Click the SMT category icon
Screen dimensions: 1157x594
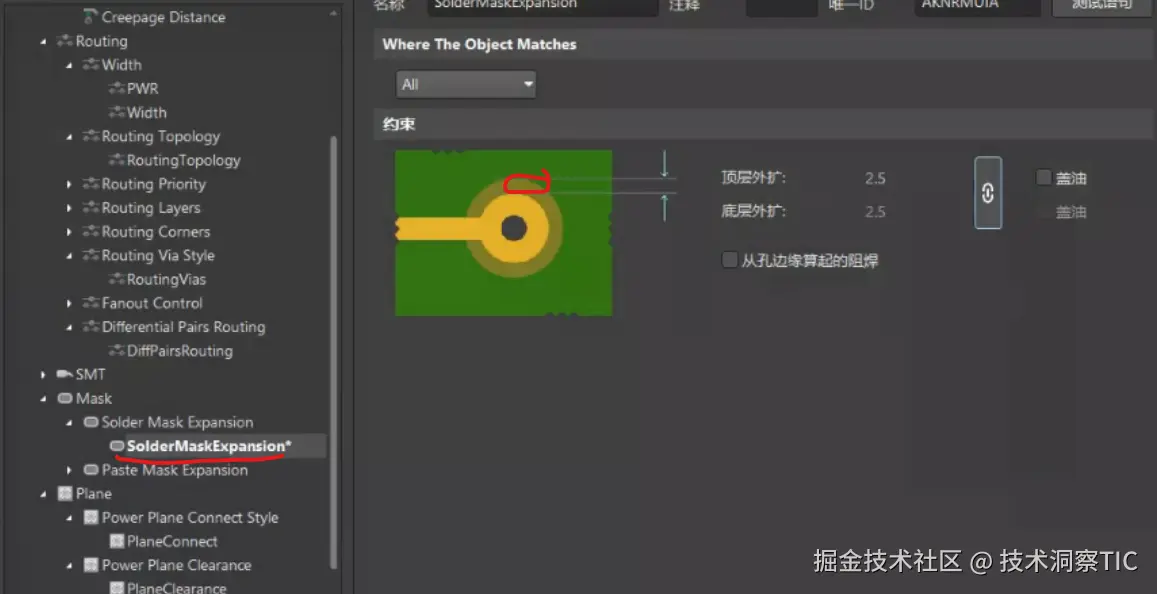pos(65,375)
